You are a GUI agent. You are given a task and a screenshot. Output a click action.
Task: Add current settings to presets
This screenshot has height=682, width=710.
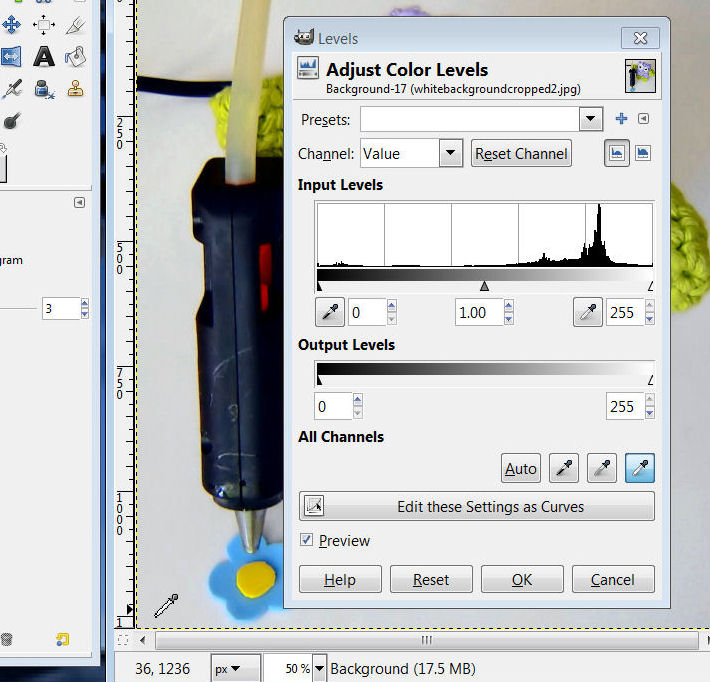(x=621, y=119)
